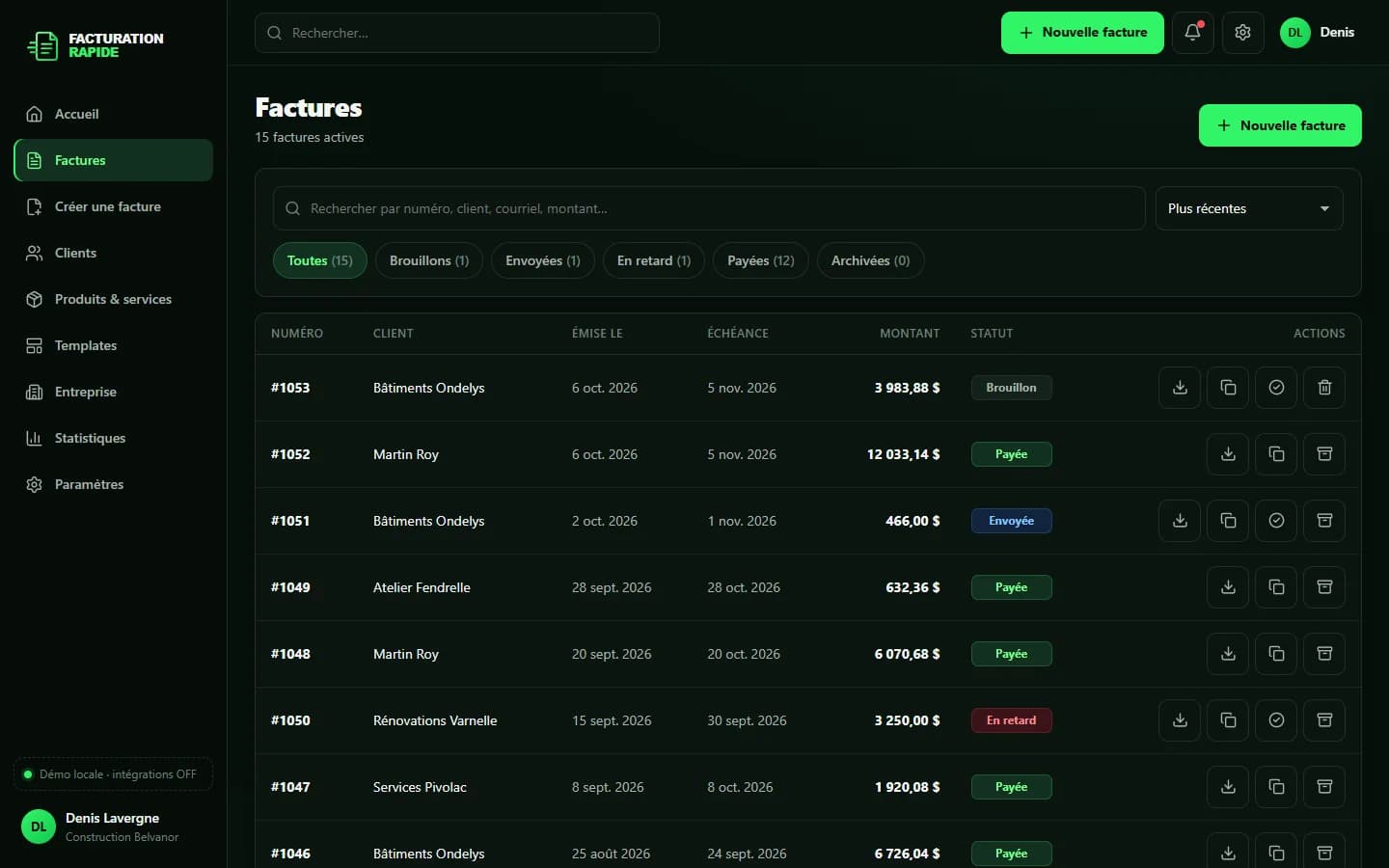Screen dimensions: 1389x868
Task: Open invoice #1050 Rénovations Varnelle
Action: click(807, 720)
